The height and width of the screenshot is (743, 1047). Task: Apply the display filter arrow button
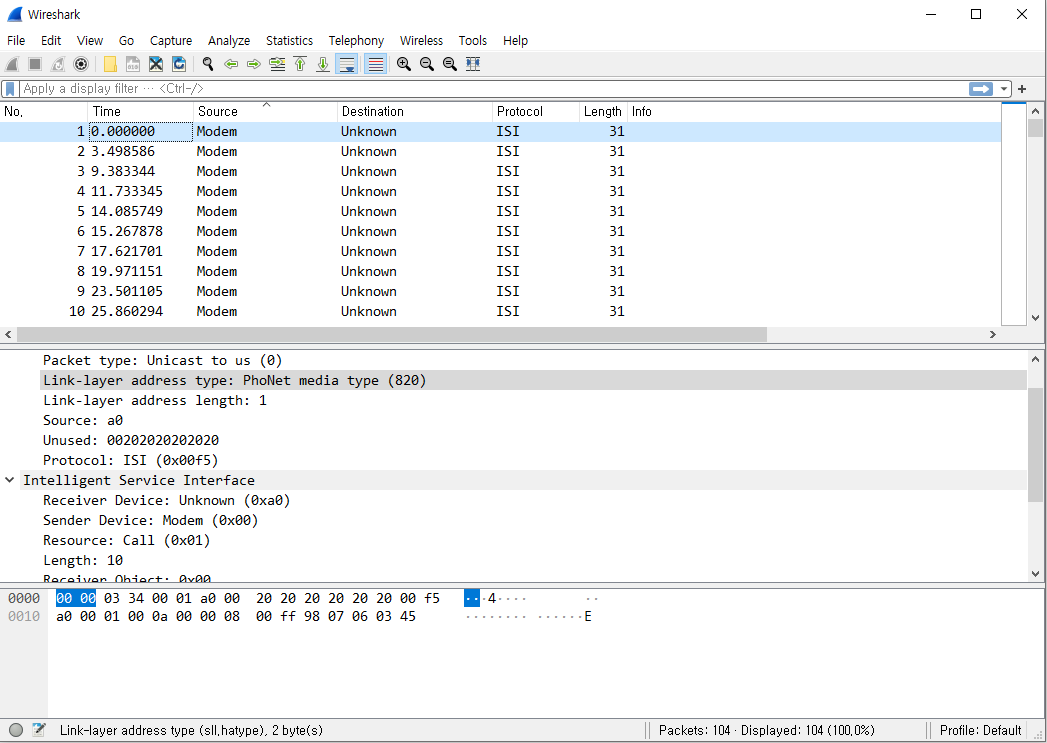tap(981, 89)
